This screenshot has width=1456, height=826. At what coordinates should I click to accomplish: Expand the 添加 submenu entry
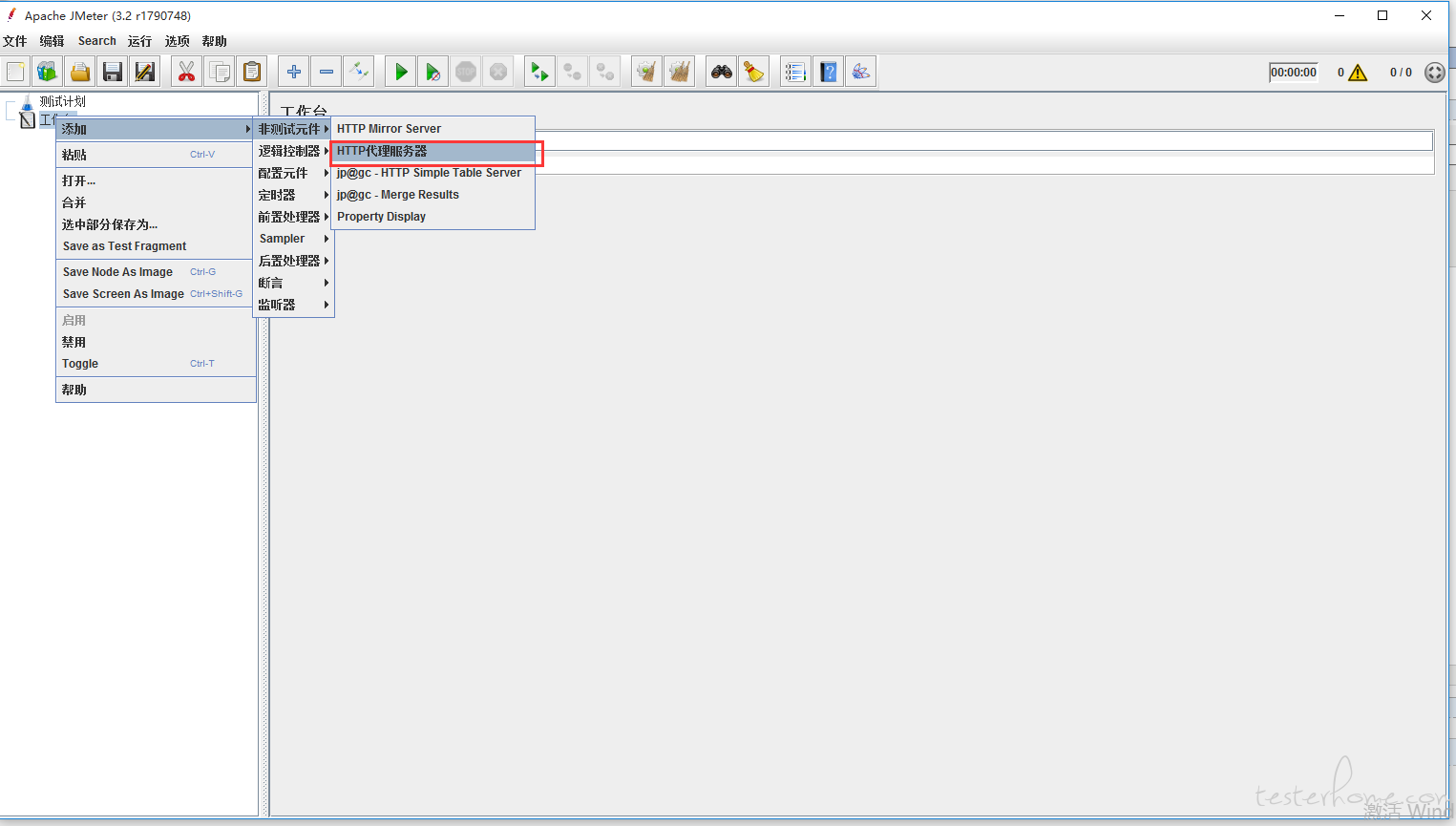coord(156,129)
